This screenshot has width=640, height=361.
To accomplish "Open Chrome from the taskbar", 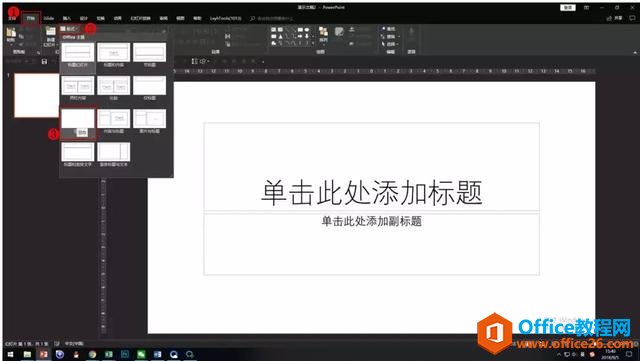I will coord(92,354).
